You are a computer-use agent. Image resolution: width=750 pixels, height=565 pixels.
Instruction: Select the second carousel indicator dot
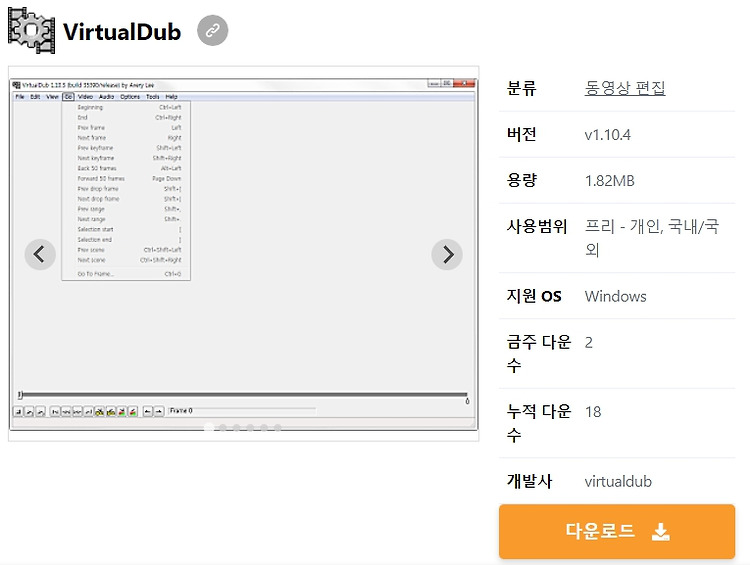(223, 427)
